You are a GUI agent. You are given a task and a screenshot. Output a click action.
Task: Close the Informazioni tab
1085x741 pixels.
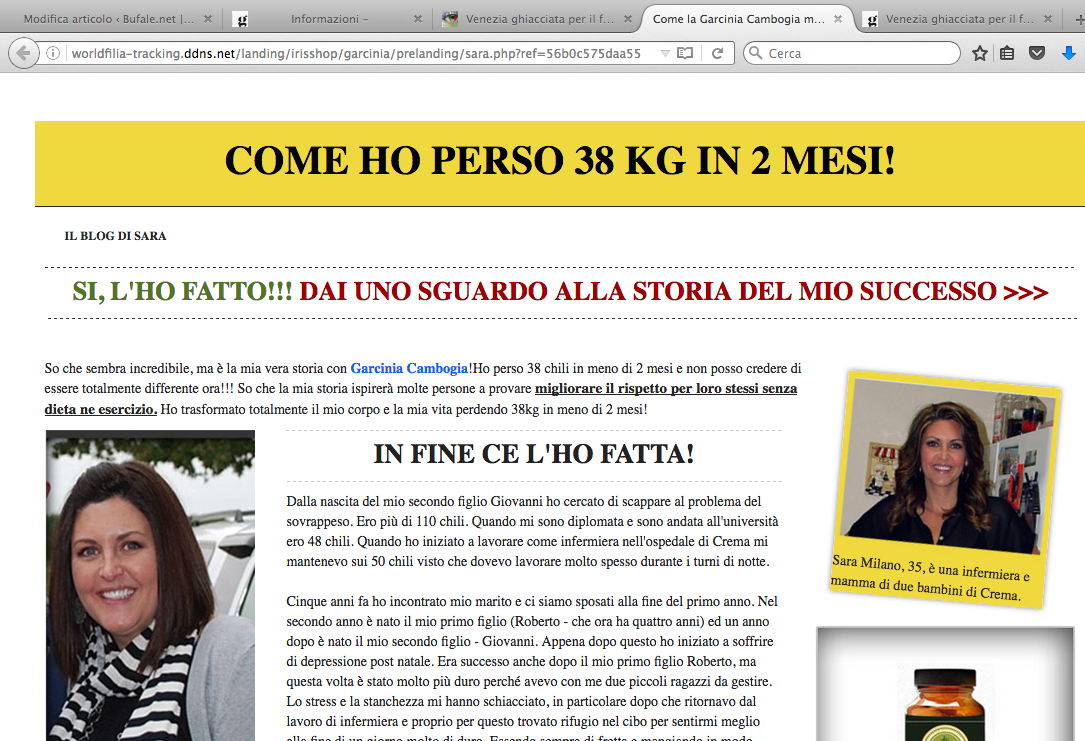click(x=416, y=19)
